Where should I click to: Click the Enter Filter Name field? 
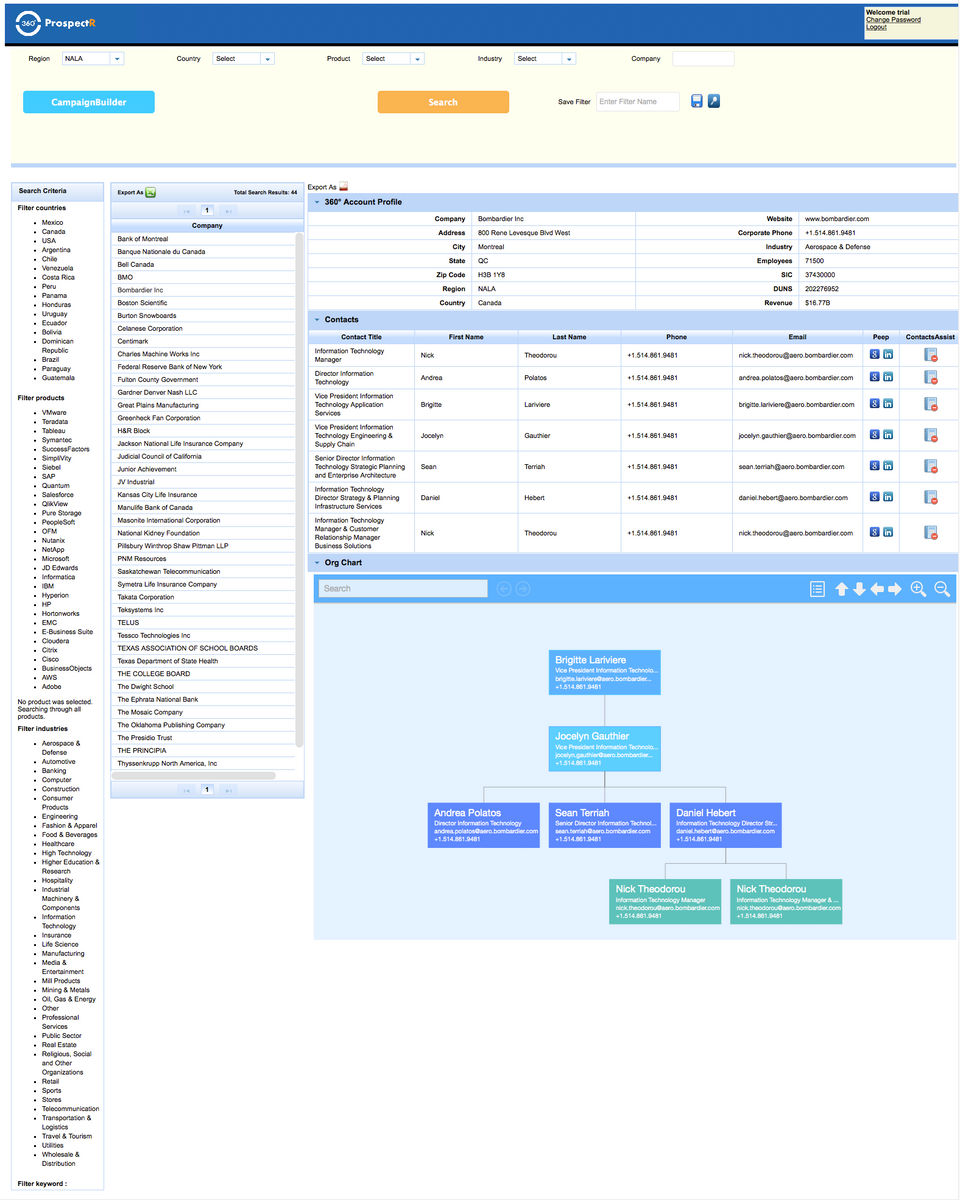638,101
